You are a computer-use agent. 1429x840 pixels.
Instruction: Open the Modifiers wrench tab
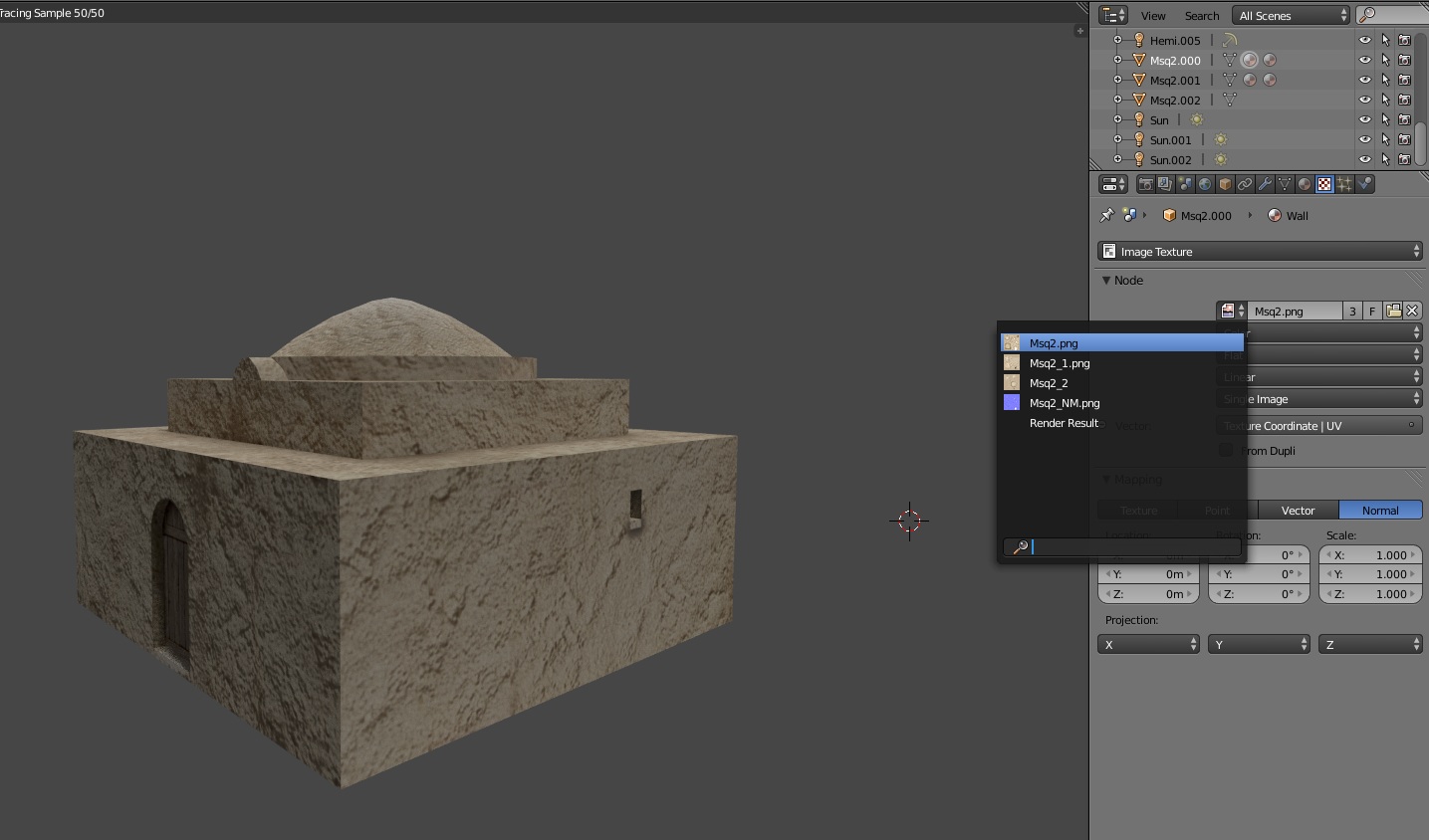(1265, 184)
